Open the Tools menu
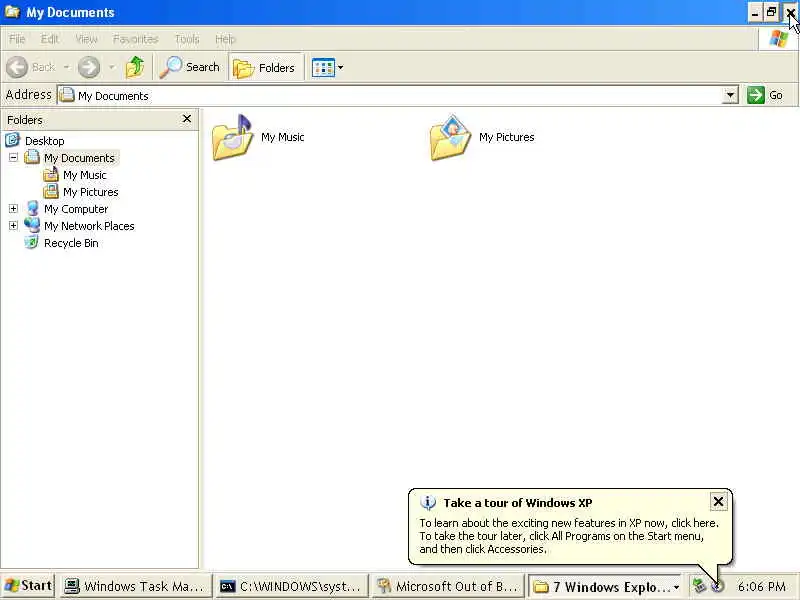The width and height of the screenshot is (800, 600). pyautogui.click(x=187, y=39)
